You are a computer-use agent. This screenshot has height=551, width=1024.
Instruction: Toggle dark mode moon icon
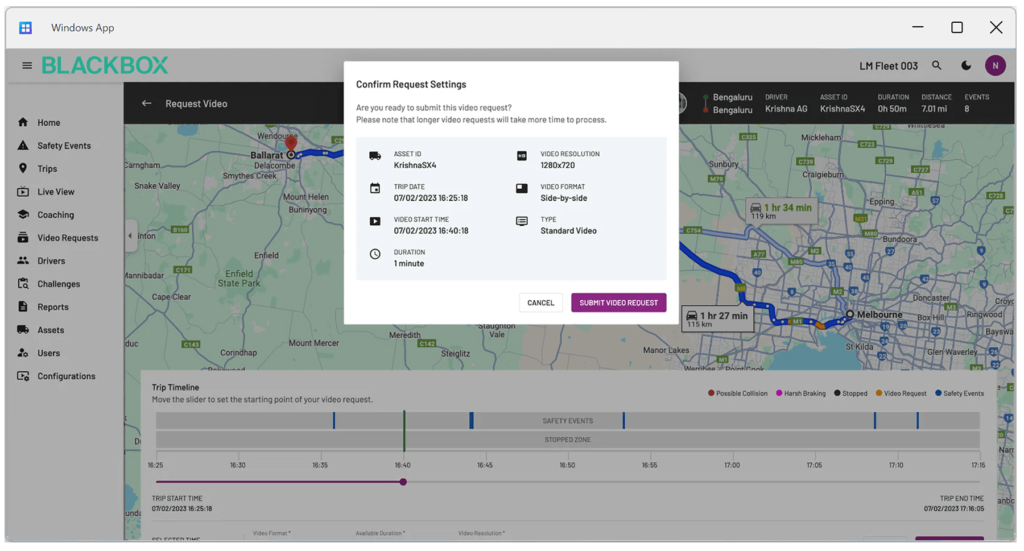[x=966, y=65]
